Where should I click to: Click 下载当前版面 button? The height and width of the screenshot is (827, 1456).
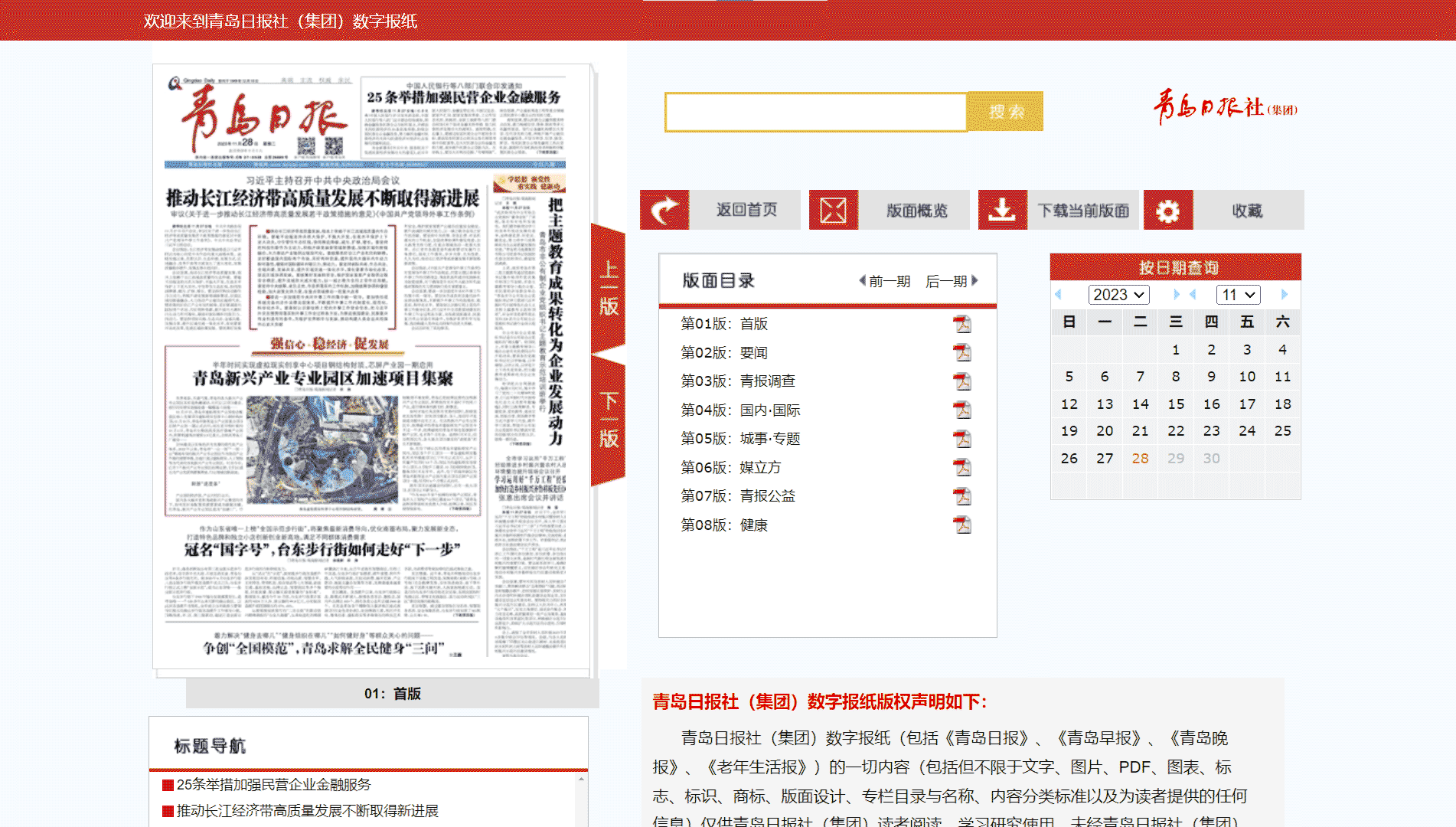pos(1084,210)
